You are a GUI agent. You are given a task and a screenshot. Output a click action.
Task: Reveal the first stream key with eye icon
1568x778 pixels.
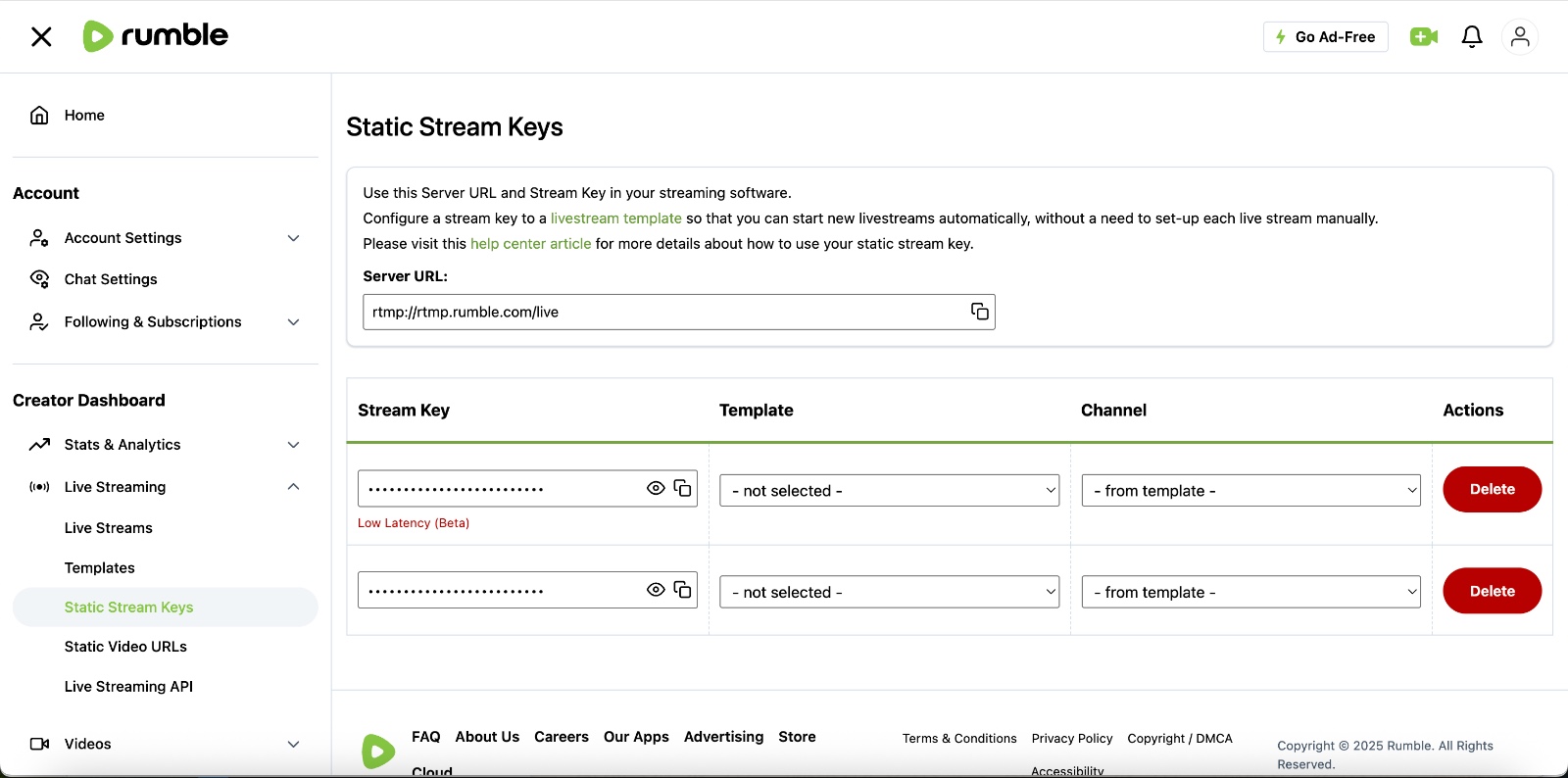[x=656, y=488]
